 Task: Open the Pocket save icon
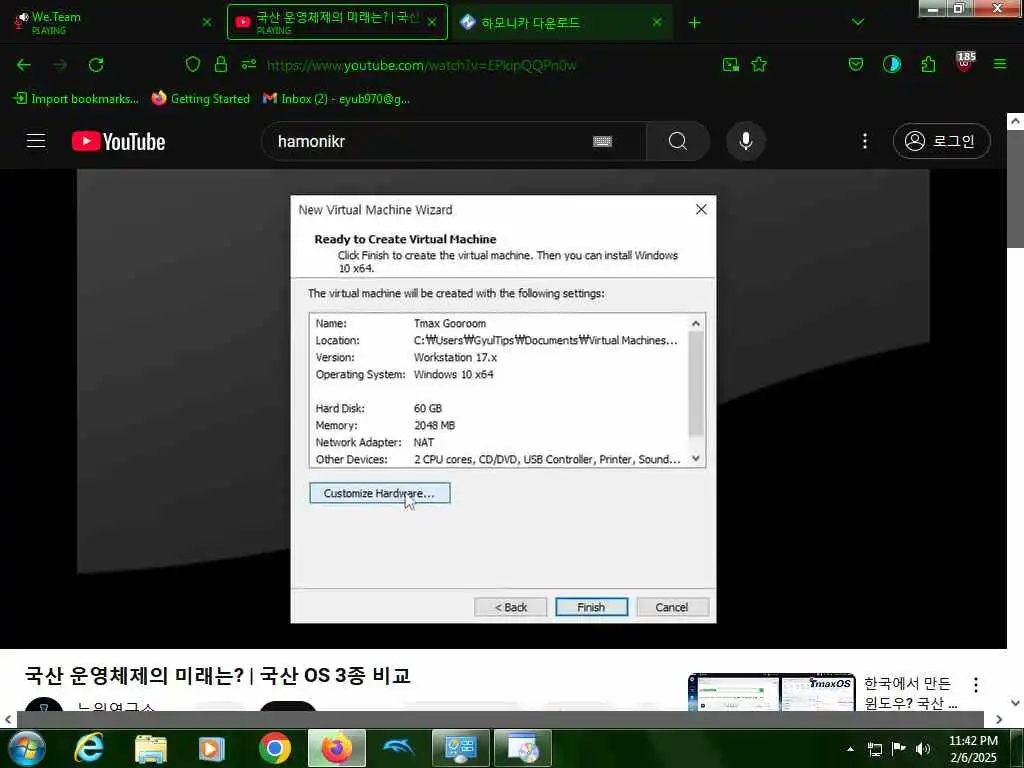856,64
